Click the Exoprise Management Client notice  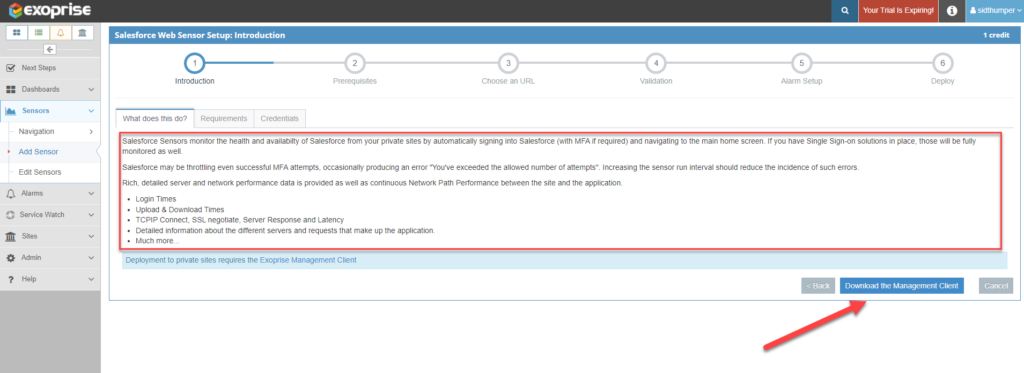564,260
